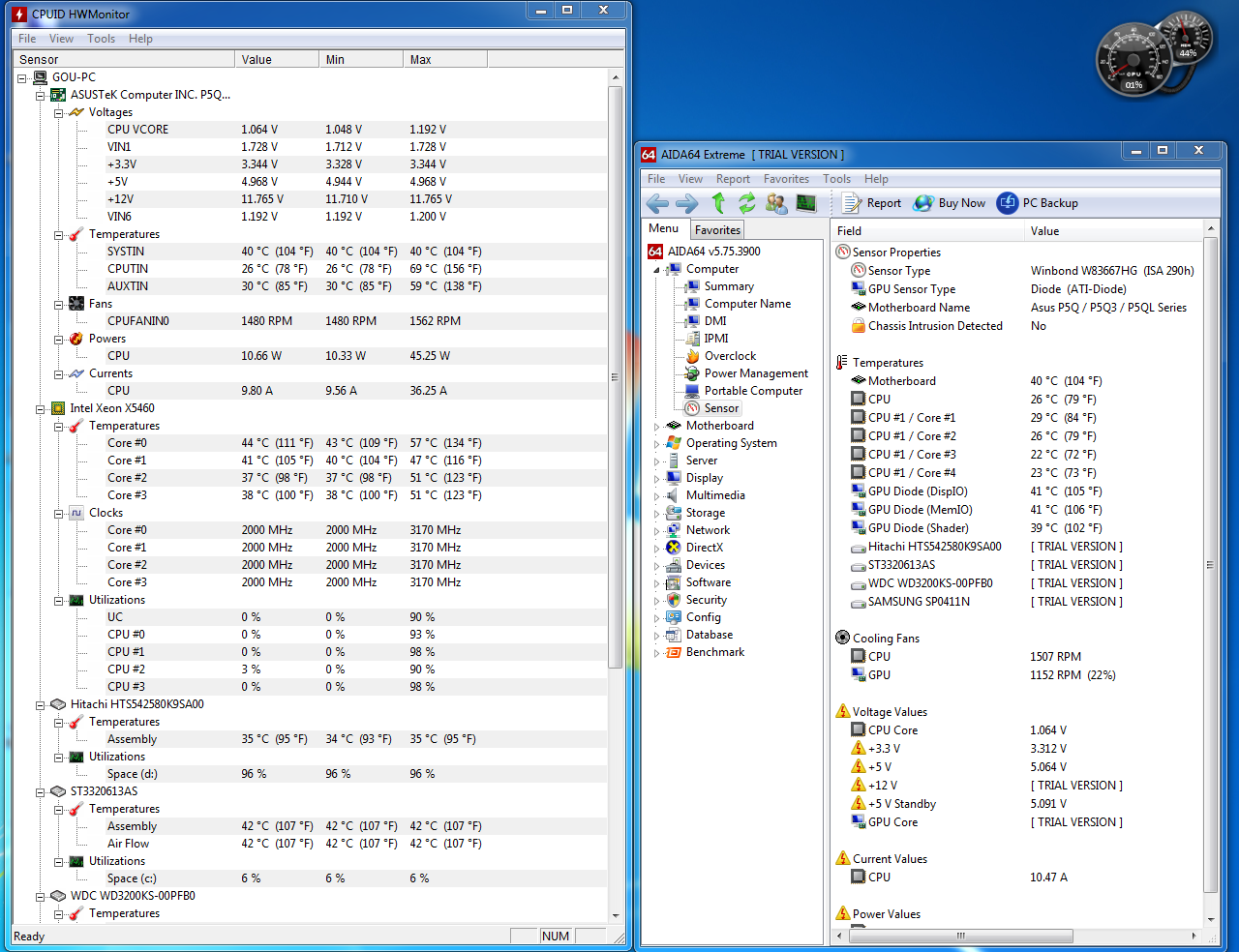The image size is (1239, 952).
Task: Expand Operating System branch in AIDA64 tree
Action: 656,444
